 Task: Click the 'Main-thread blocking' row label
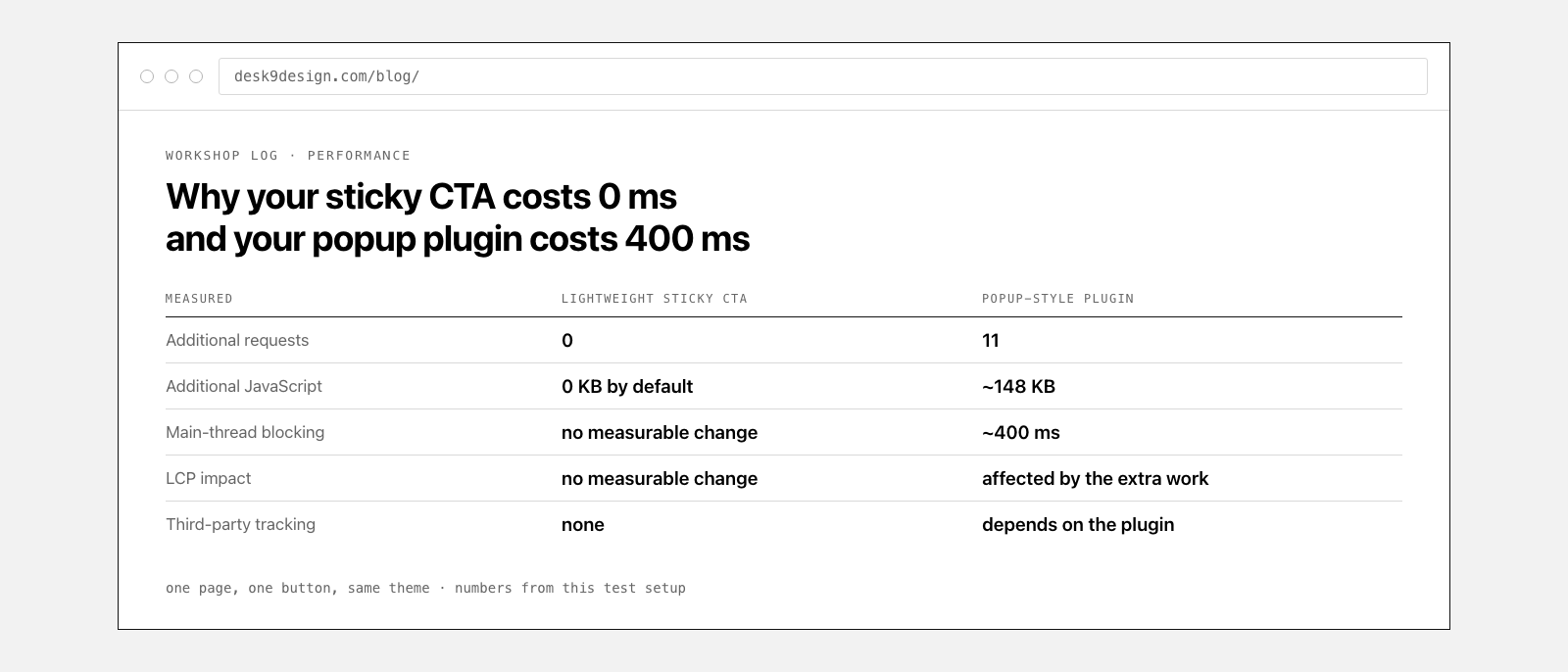[245, 433]
